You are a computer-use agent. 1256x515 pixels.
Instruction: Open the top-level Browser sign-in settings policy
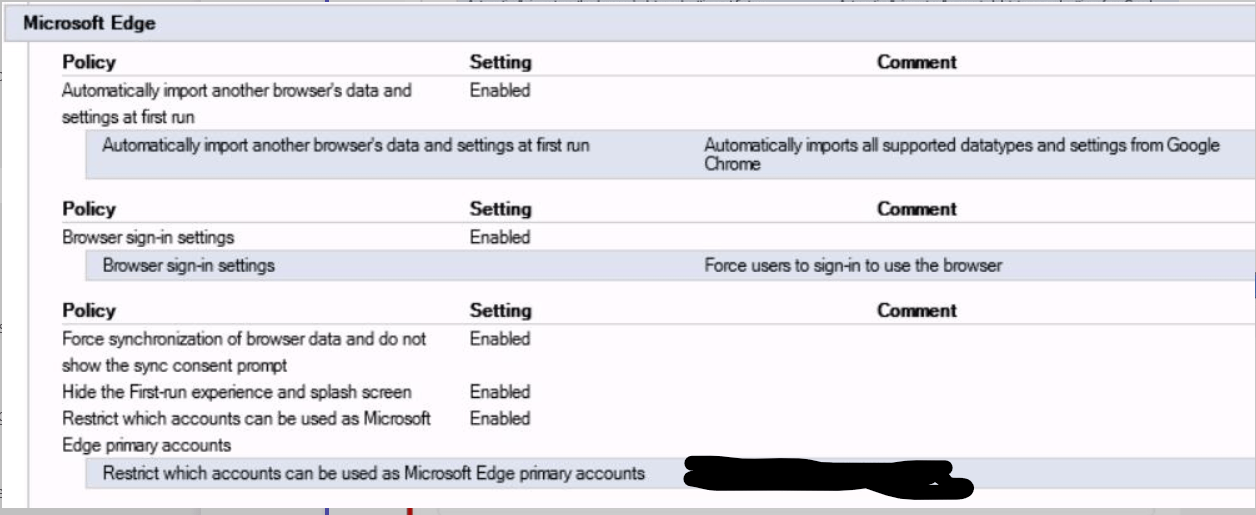click(x=148, y=238)
